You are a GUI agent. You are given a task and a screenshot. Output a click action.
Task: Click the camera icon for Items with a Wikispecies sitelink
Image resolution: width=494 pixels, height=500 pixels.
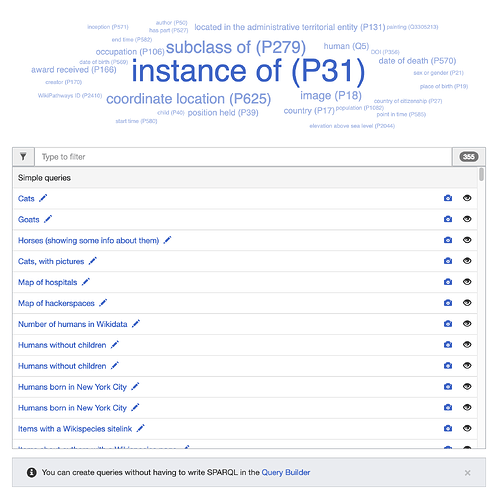click(x=448, y=428)
